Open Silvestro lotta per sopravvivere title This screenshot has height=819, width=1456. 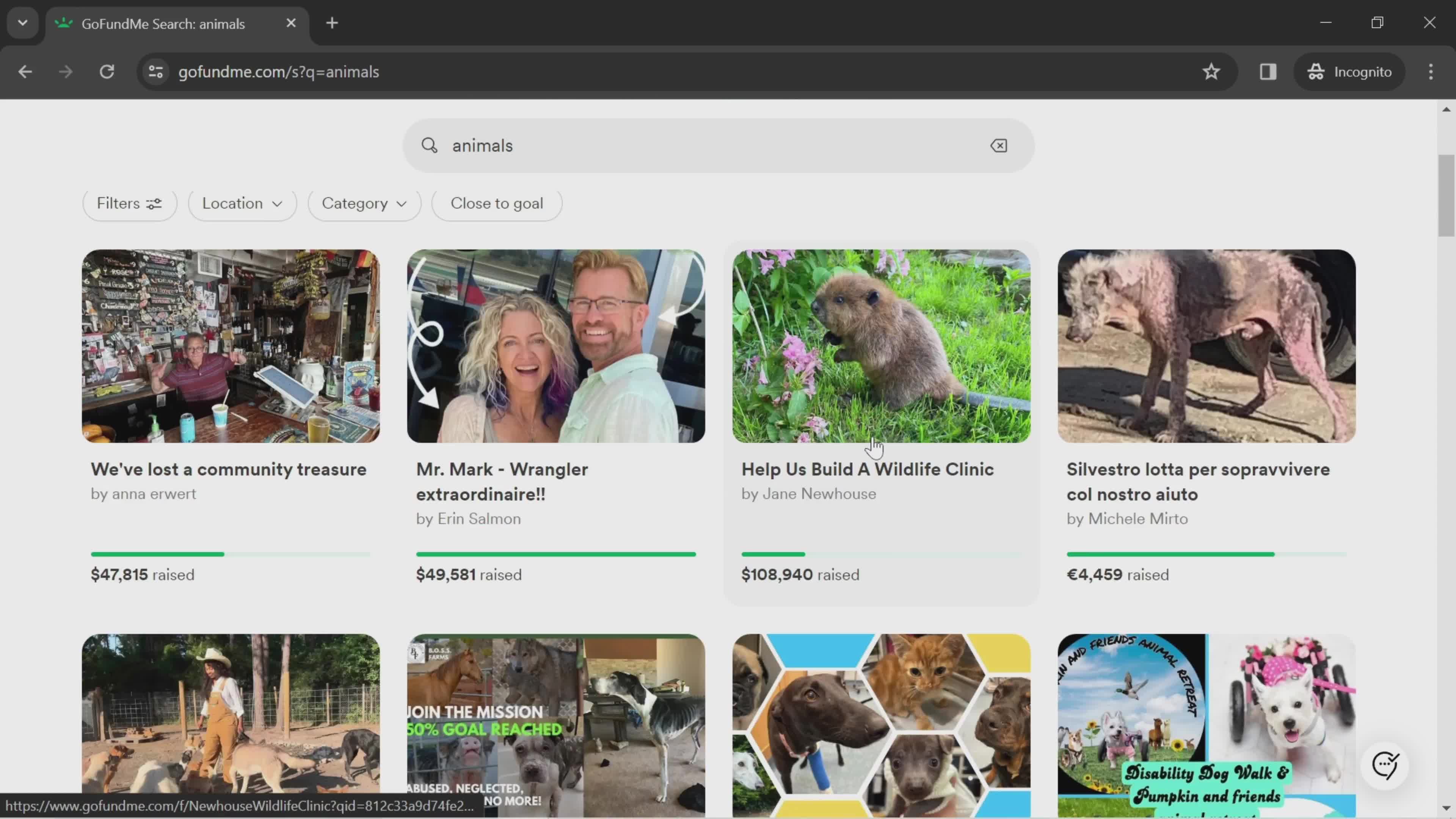1198,482
